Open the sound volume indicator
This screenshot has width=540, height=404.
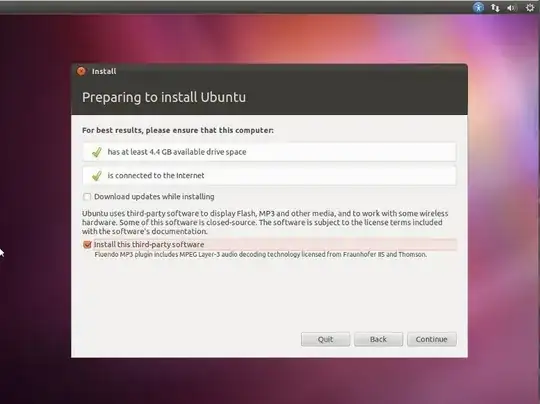pyautogui.click(x=512, y=8)
